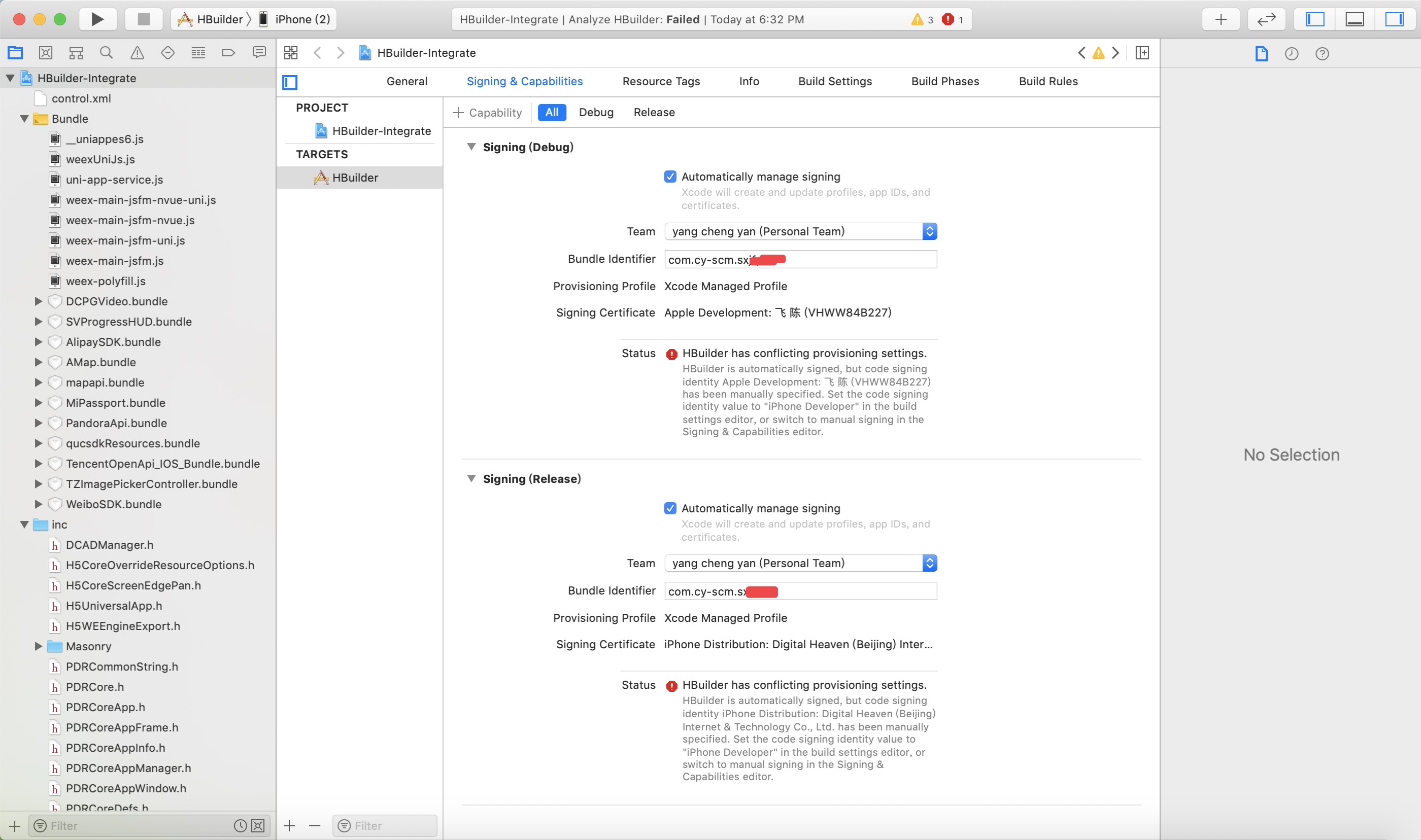Image resolution: width=1421 pixels, height=840 pixels.
Task: Uncheck Automatically manage signing for Release
Action: (x=670, y=508)
